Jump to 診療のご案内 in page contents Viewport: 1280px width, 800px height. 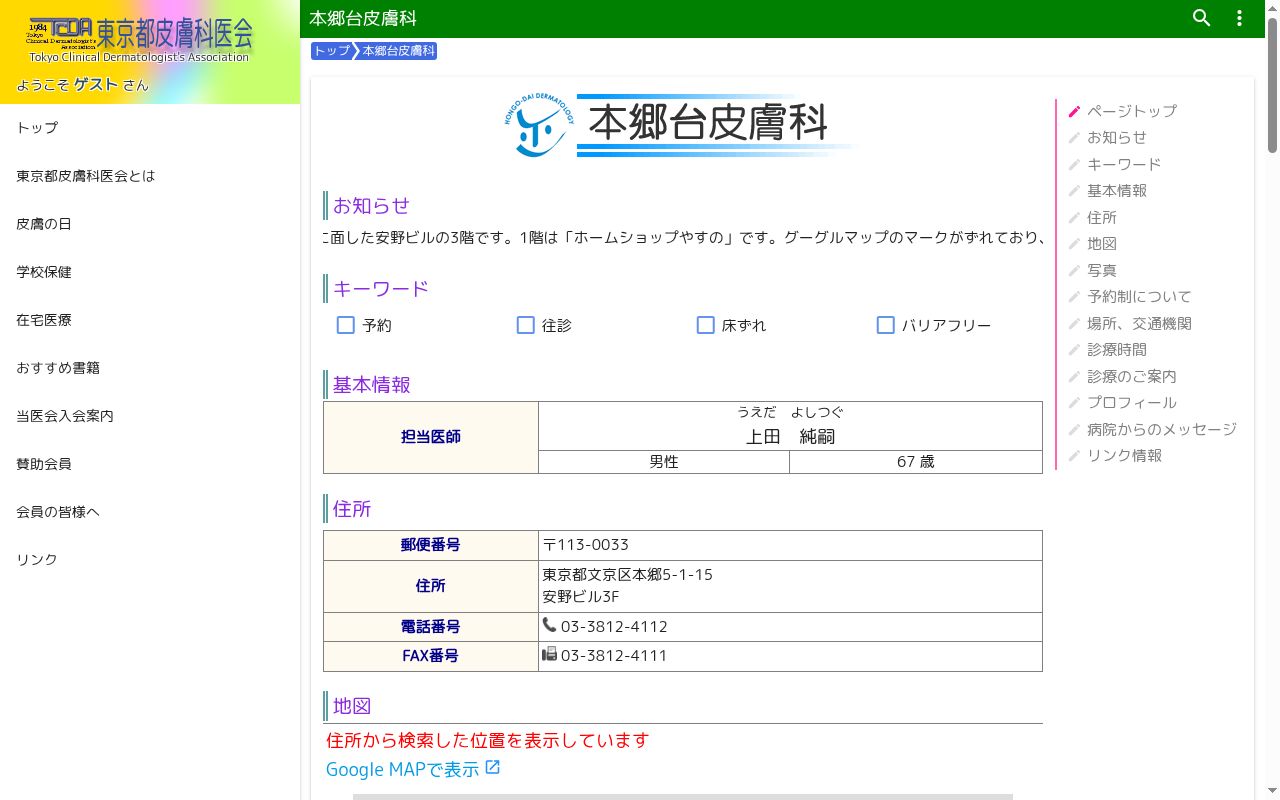coord(1131,376)
